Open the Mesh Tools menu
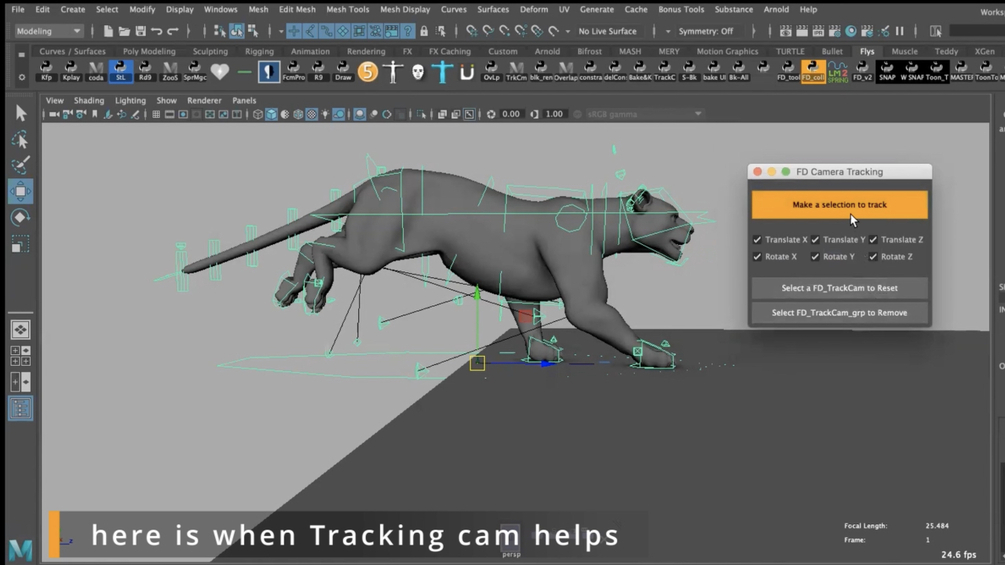Image resolution: width=1005 pixels, height=565 pixels. coord(347,10)
